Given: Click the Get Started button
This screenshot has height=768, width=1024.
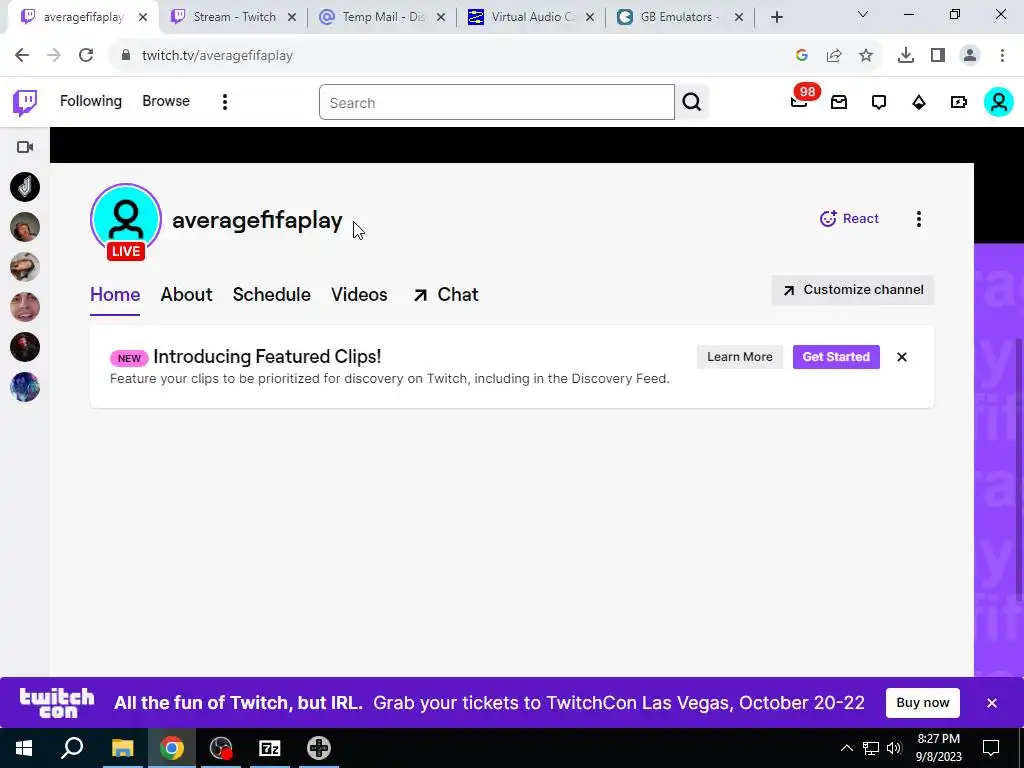Looking at the screenshot, I should coord(836,357).
